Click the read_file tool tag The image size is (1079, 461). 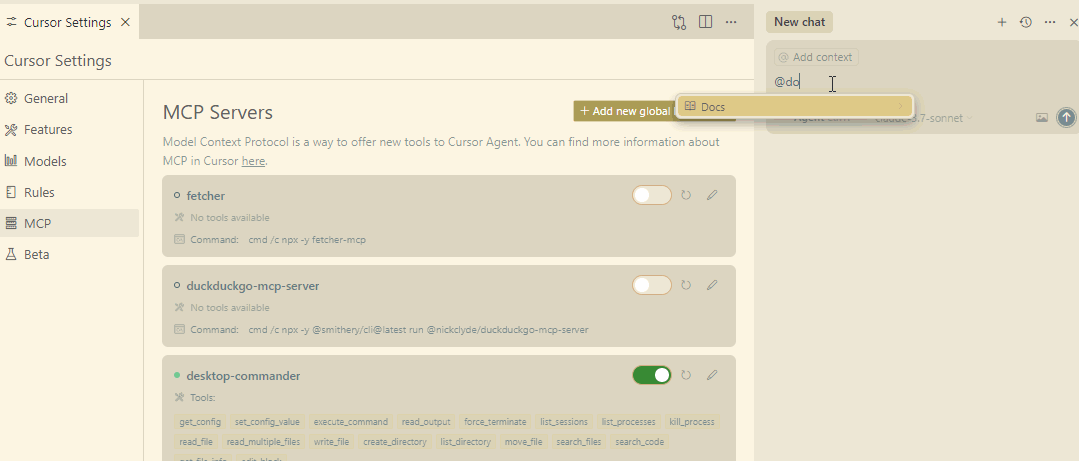(196, 442)
